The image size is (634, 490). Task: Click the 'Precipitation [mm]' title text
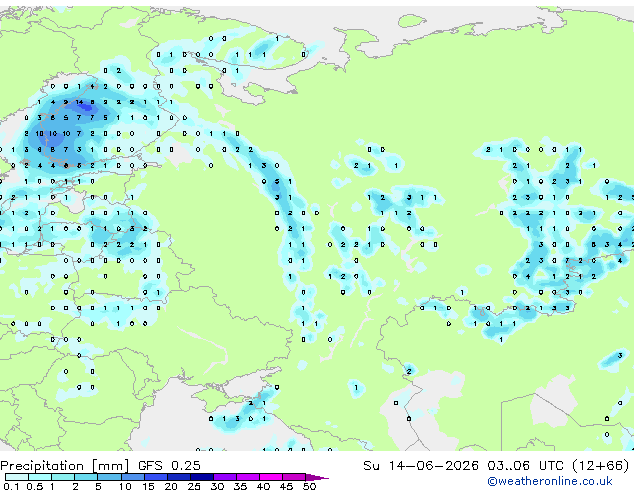point(65,466)
